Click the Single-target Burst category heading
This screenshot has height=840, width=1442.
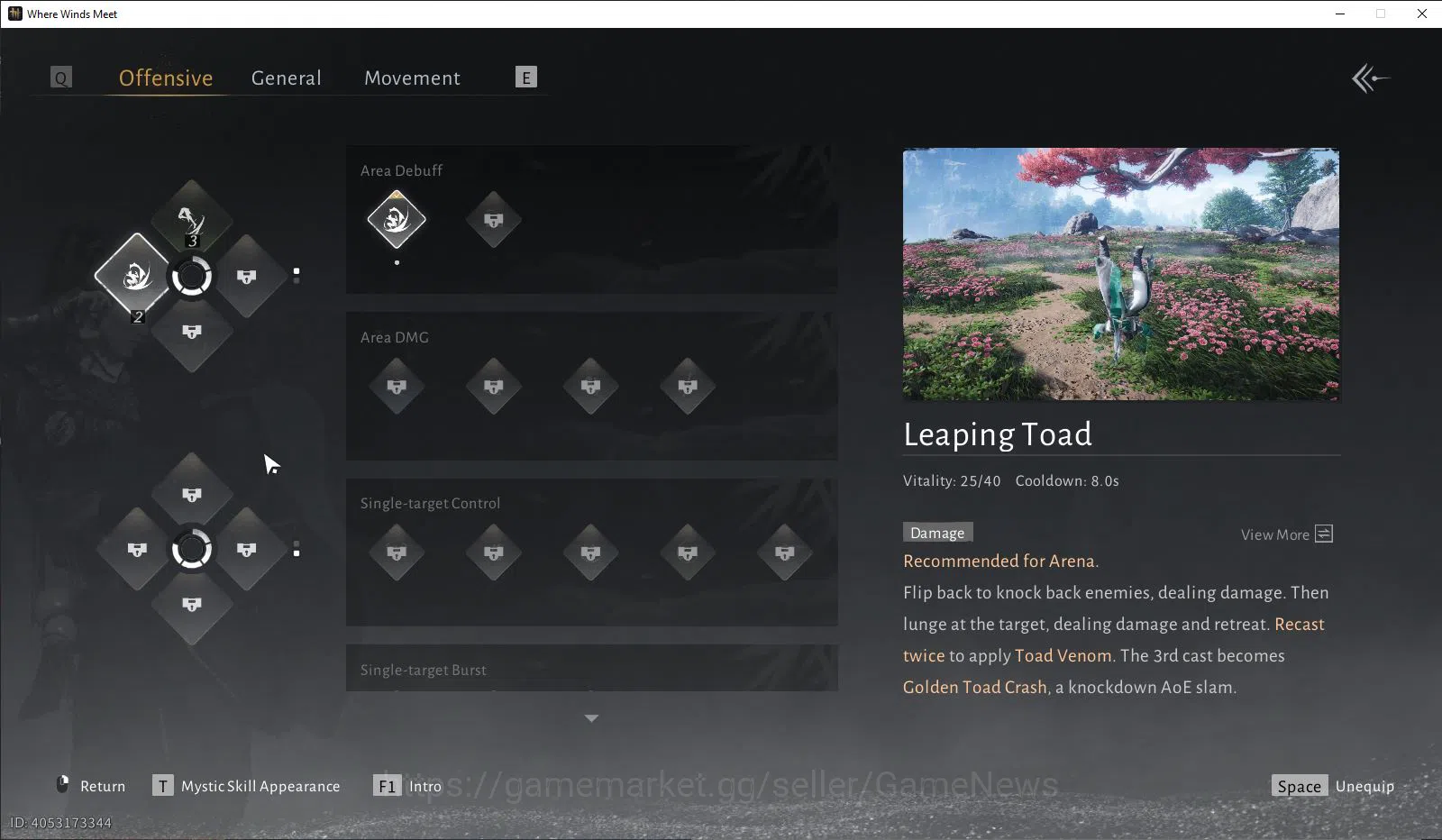[x=423, y=670]
